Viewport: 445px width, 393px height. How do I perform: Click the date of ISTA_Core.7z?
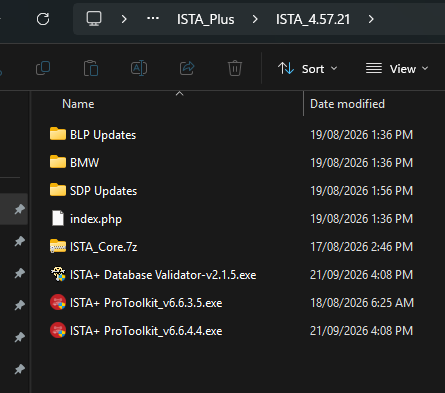click(362, 247)
